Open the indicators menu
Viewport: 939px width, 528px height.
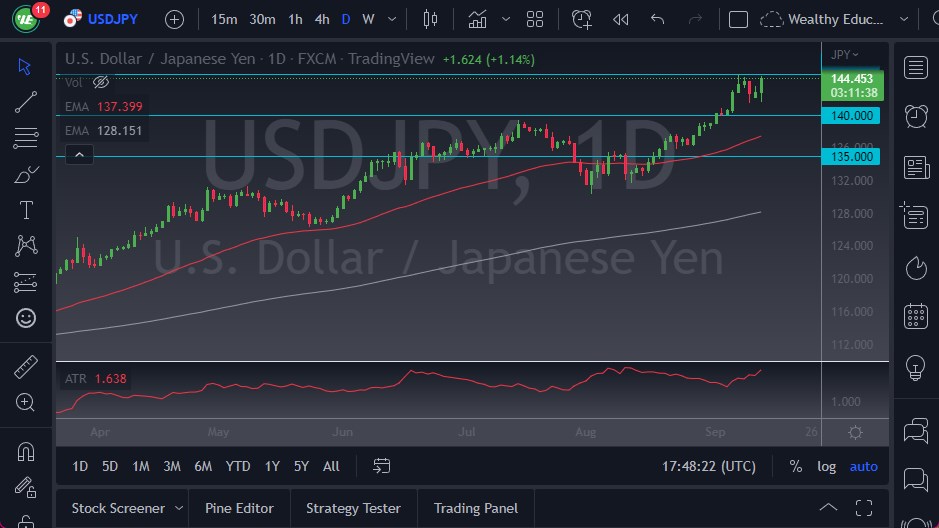[477, 20]
